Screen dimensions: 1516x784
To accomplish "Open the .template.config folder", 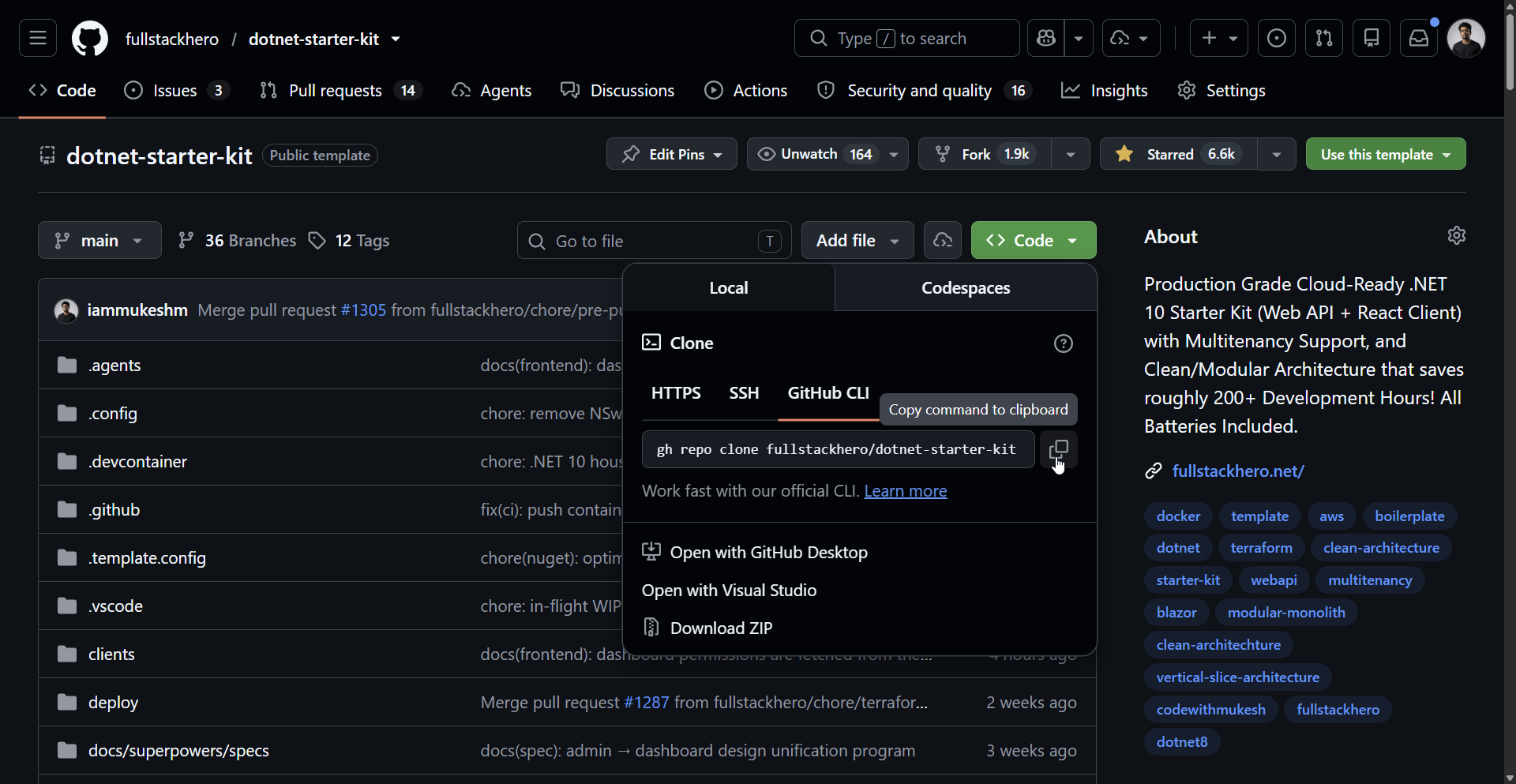I will click(x=147, y=557).
